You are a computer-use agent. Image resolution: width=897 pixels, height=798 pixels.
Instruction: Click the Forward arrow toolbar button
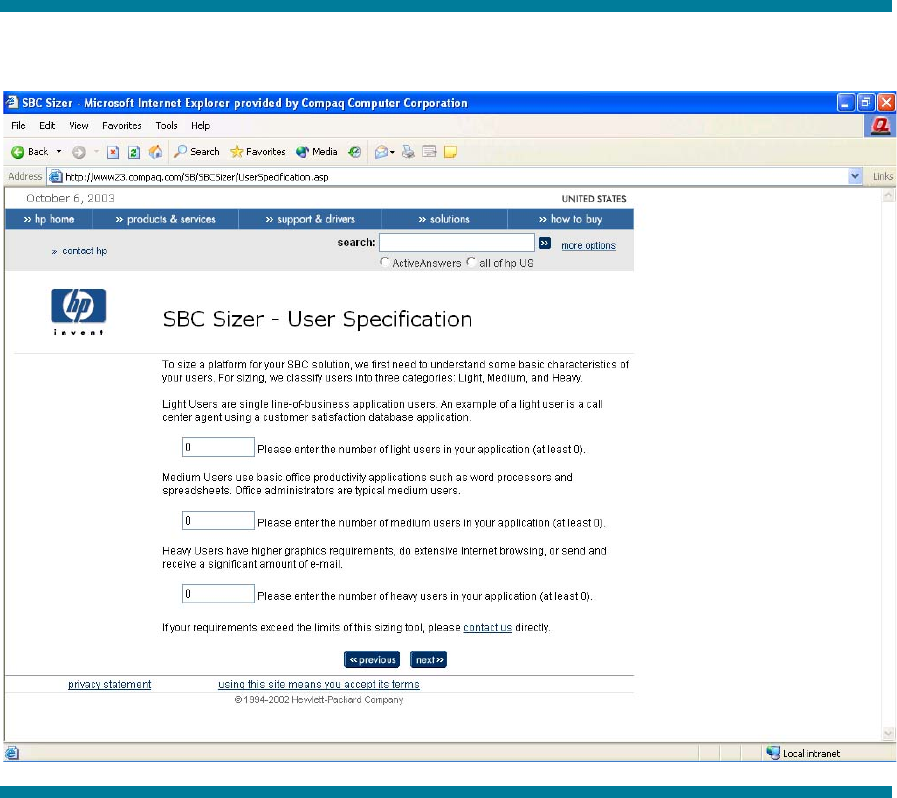point(79,152)
